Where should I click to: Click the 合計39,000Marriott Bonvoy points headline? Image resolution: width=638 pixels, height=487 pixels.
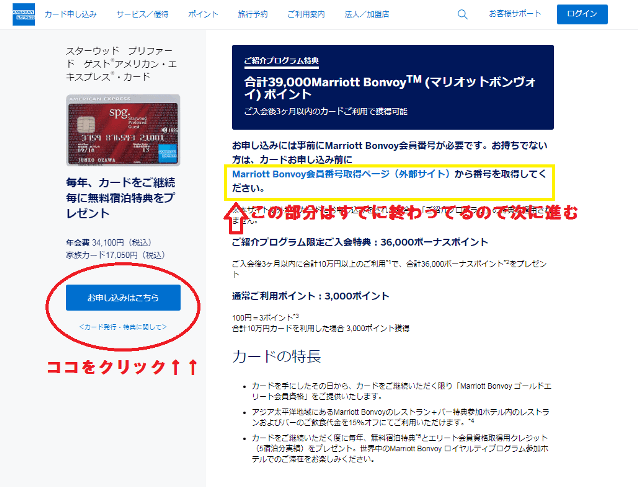(x=390, y=88)
